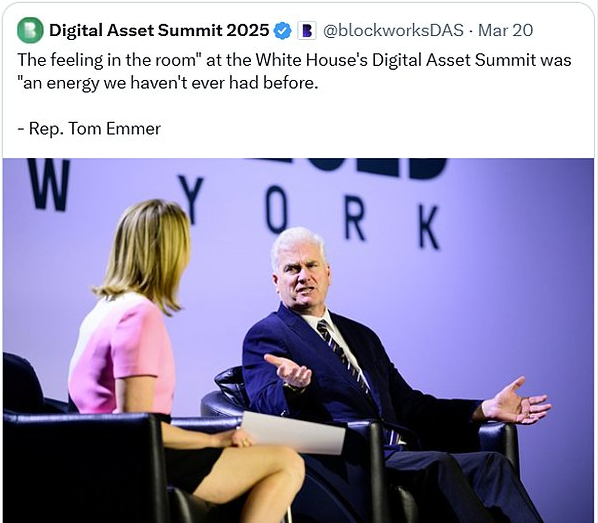This screenshot has height=523, width=598.
Task: Open the Mar 20 timestamp permalink
Action: (x=505, y=31)
